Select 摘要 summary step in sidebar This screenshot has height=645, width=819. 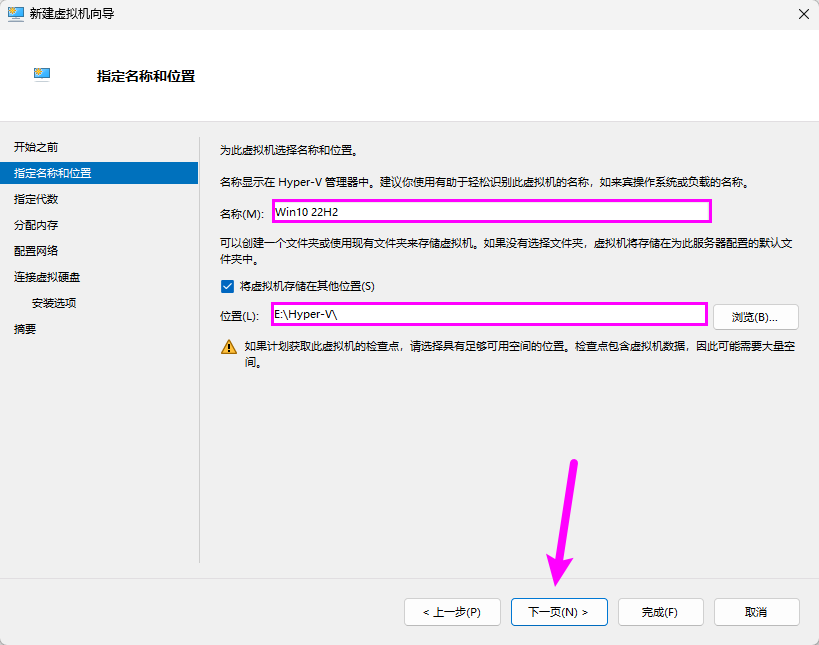click(25, 329)
